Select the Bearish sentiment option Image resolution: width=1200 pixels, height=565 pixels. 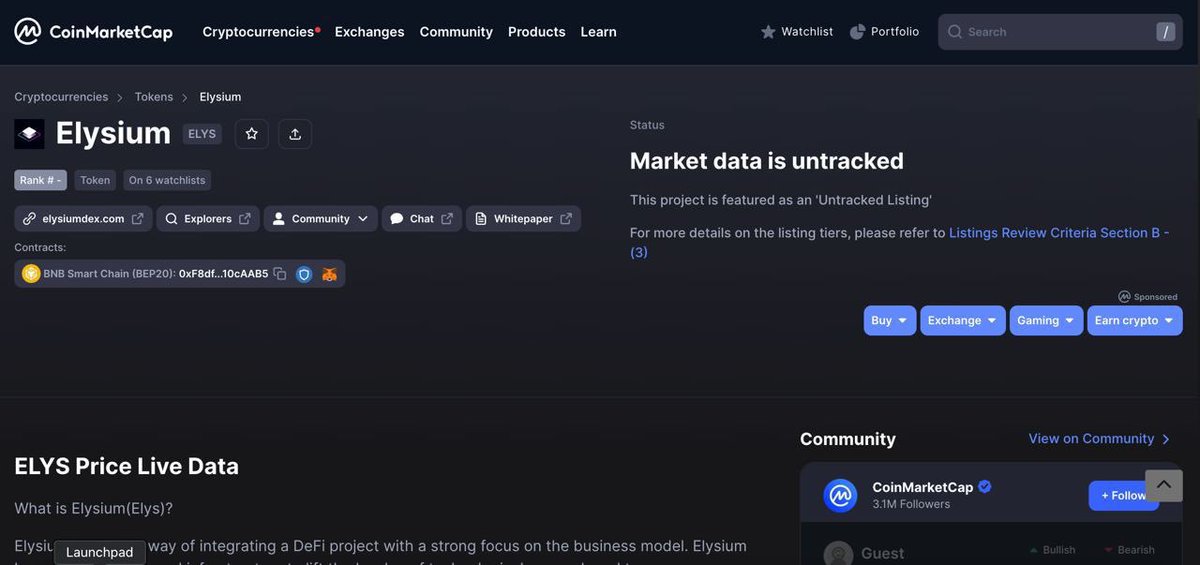click(1130, 550)
